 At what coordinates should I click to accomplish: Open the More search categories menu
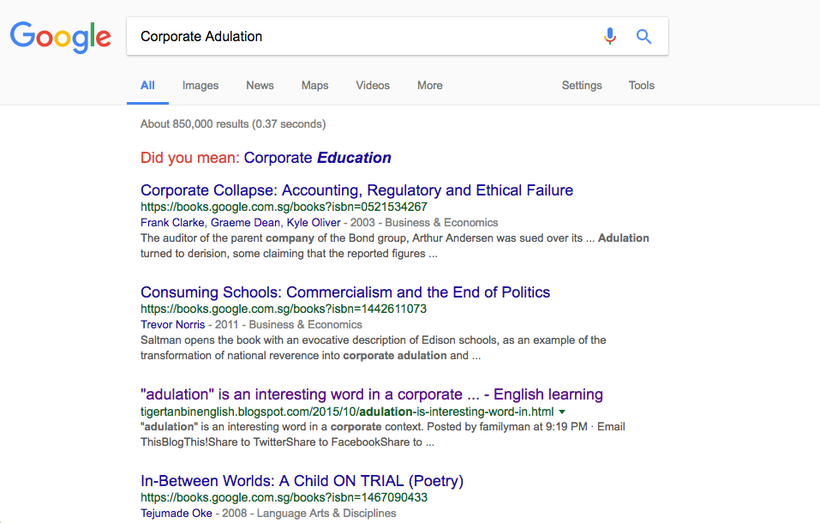coord(430,85)
